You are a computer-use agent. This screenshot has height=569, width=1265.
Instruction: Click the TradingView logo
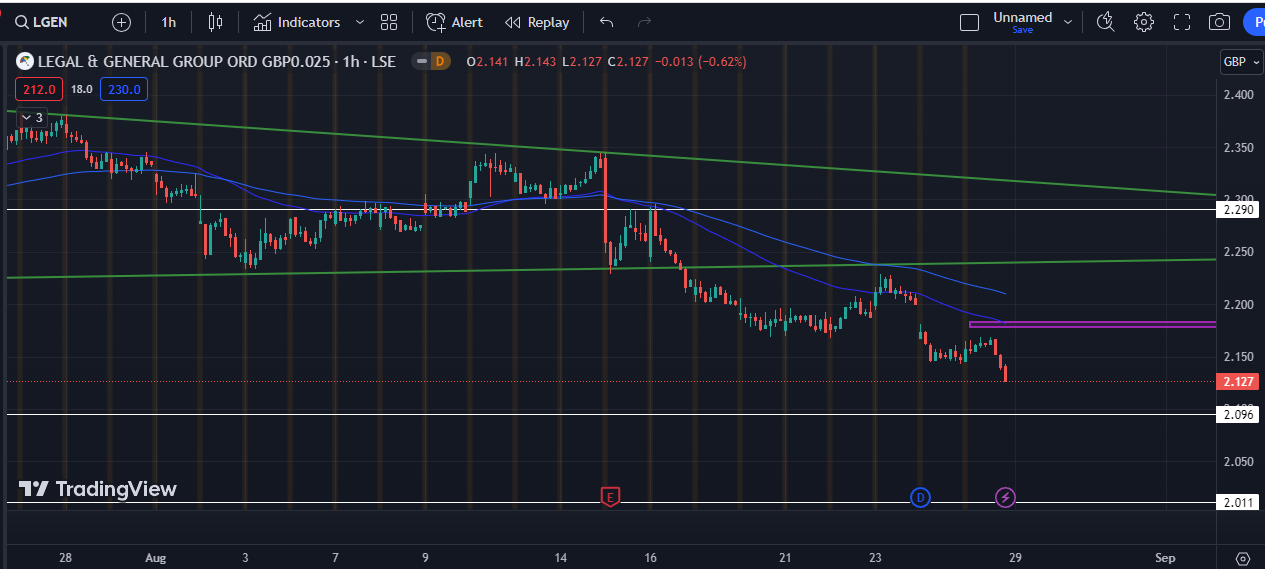tap(98, 489)
